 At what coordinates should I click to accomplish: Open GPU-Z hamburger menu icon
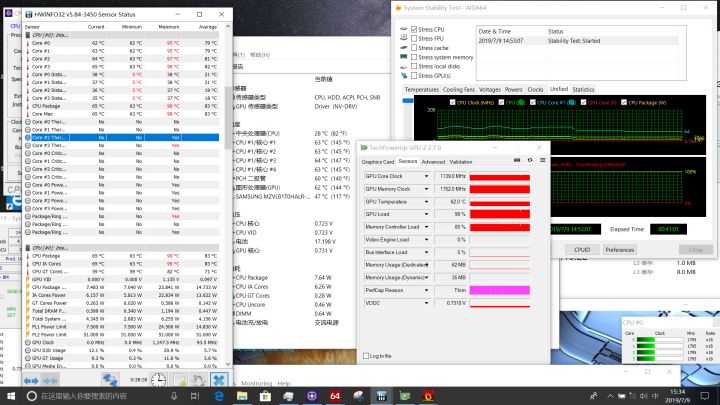pos(542,160)
